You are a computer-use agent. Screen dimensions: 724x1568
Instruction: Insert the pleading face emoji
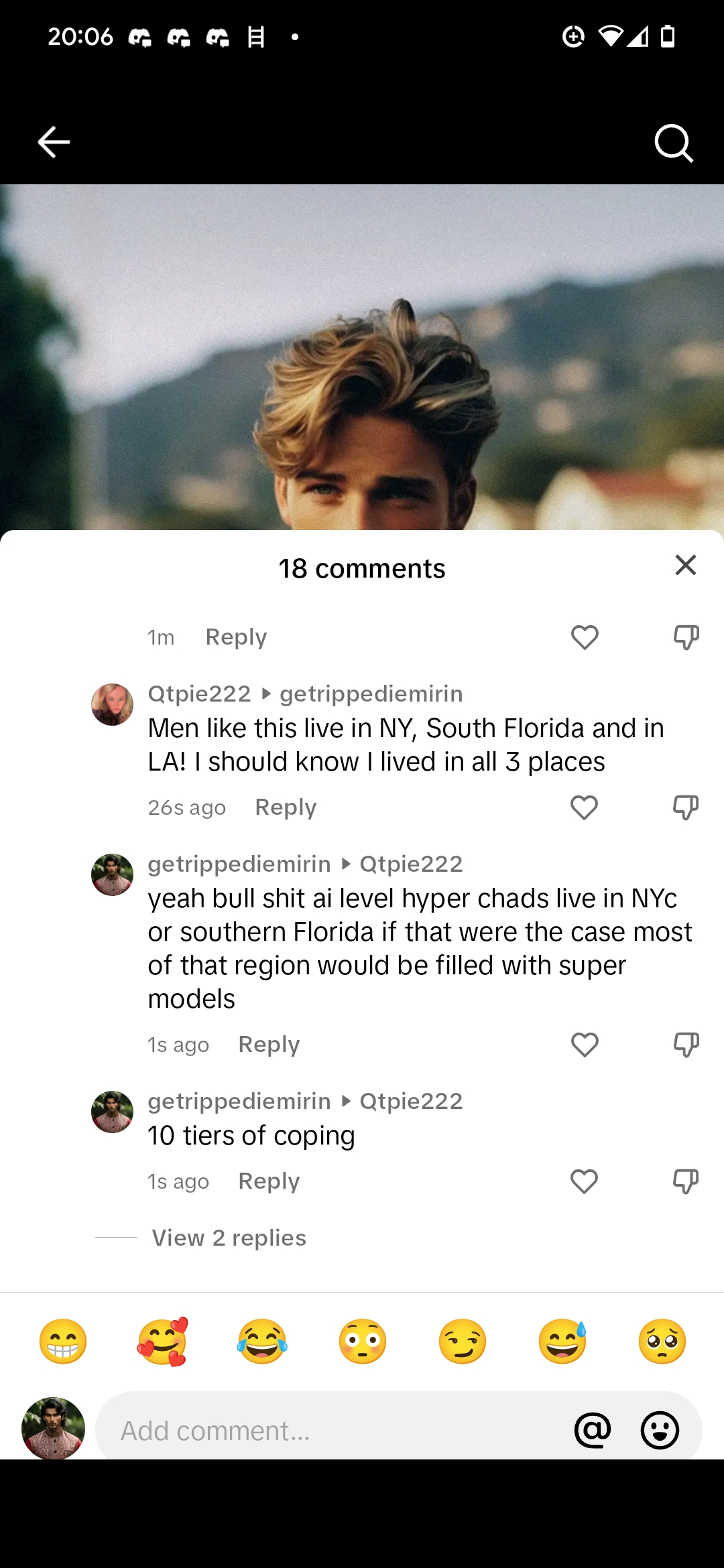coord(662,1342)
